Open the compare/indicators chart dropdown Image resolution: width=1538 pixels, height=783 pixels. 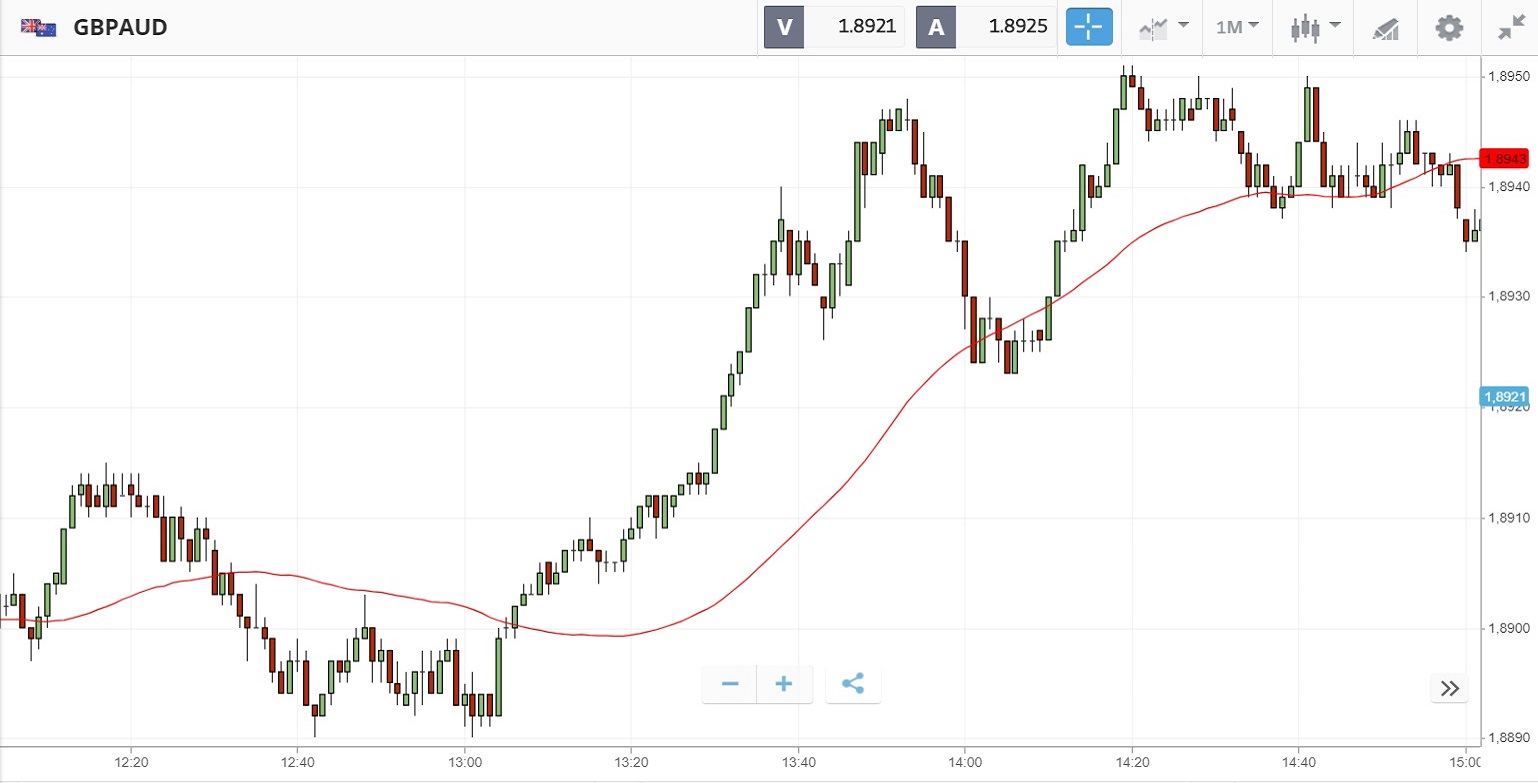(1164, 27)
